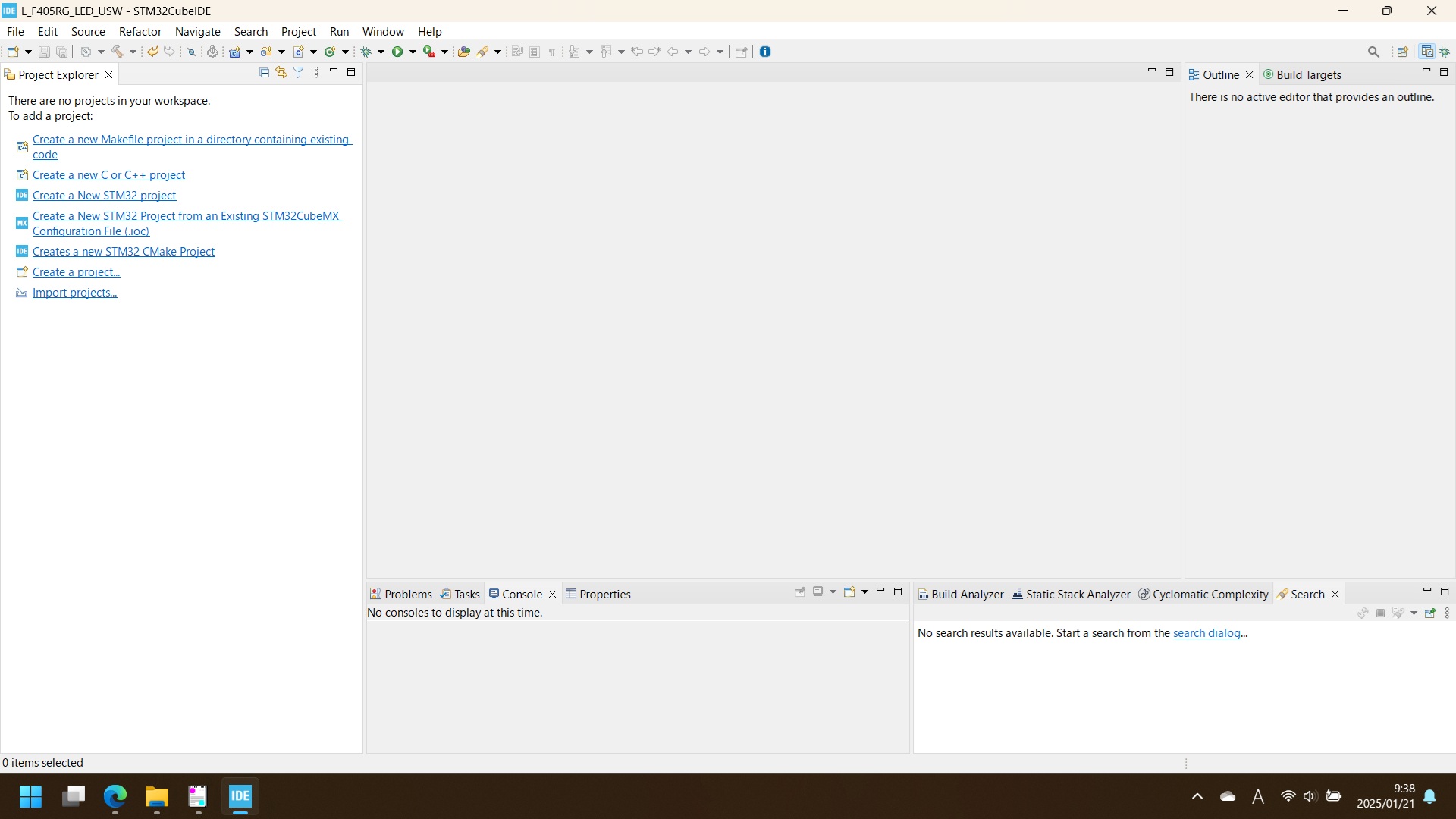Screen dimensions: 1456x819
Task: Click the green Run play icon
Action: coord(397,52)
